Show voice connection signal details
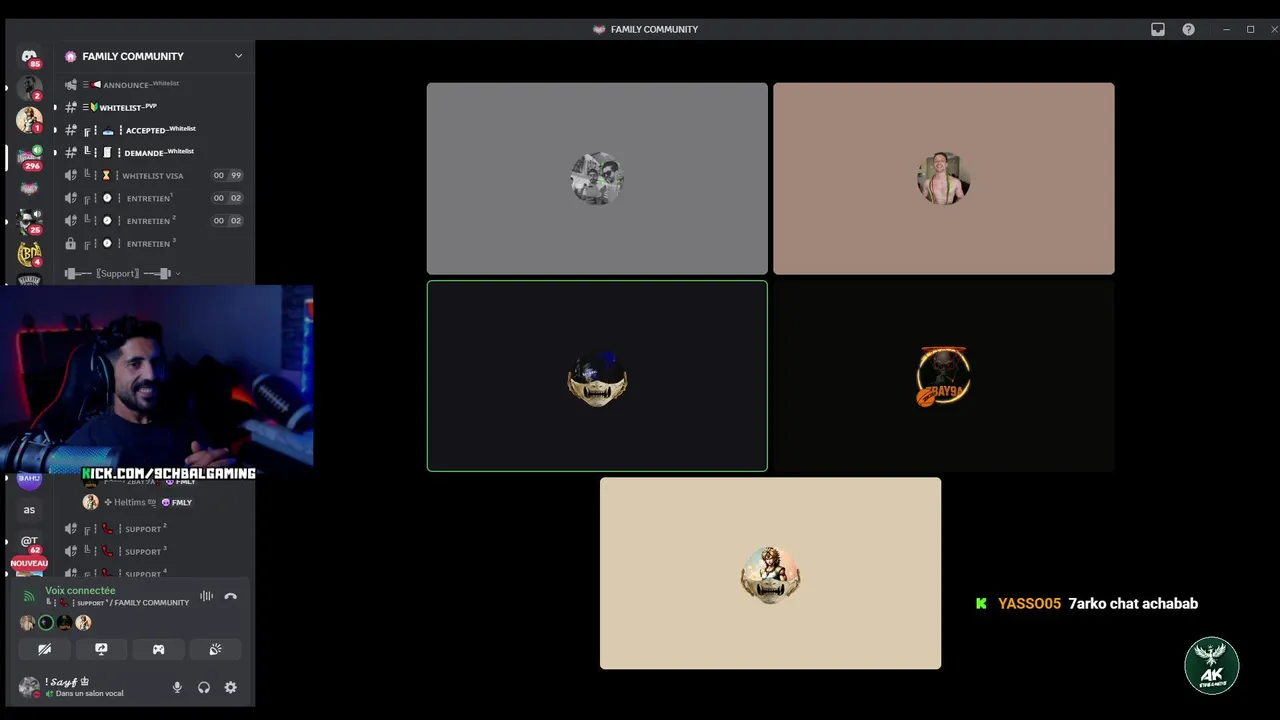1280x720 pixels. [x=29, y=596]
